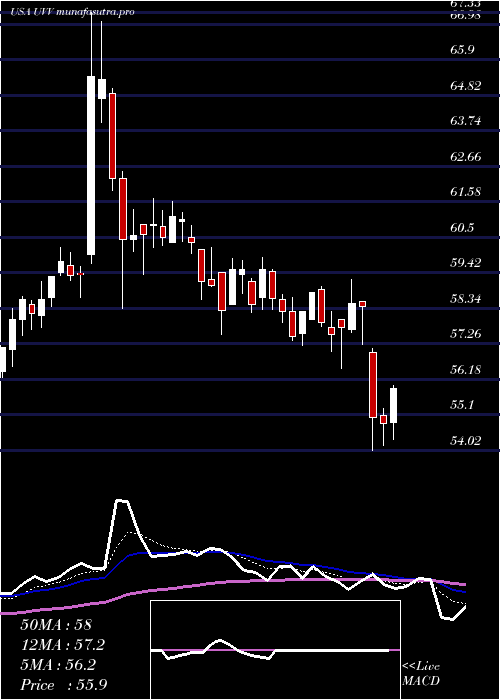Click the tallest white candlestick near 64.82
This screenshot has height=700, width=500.
click(x=91, y=165)
